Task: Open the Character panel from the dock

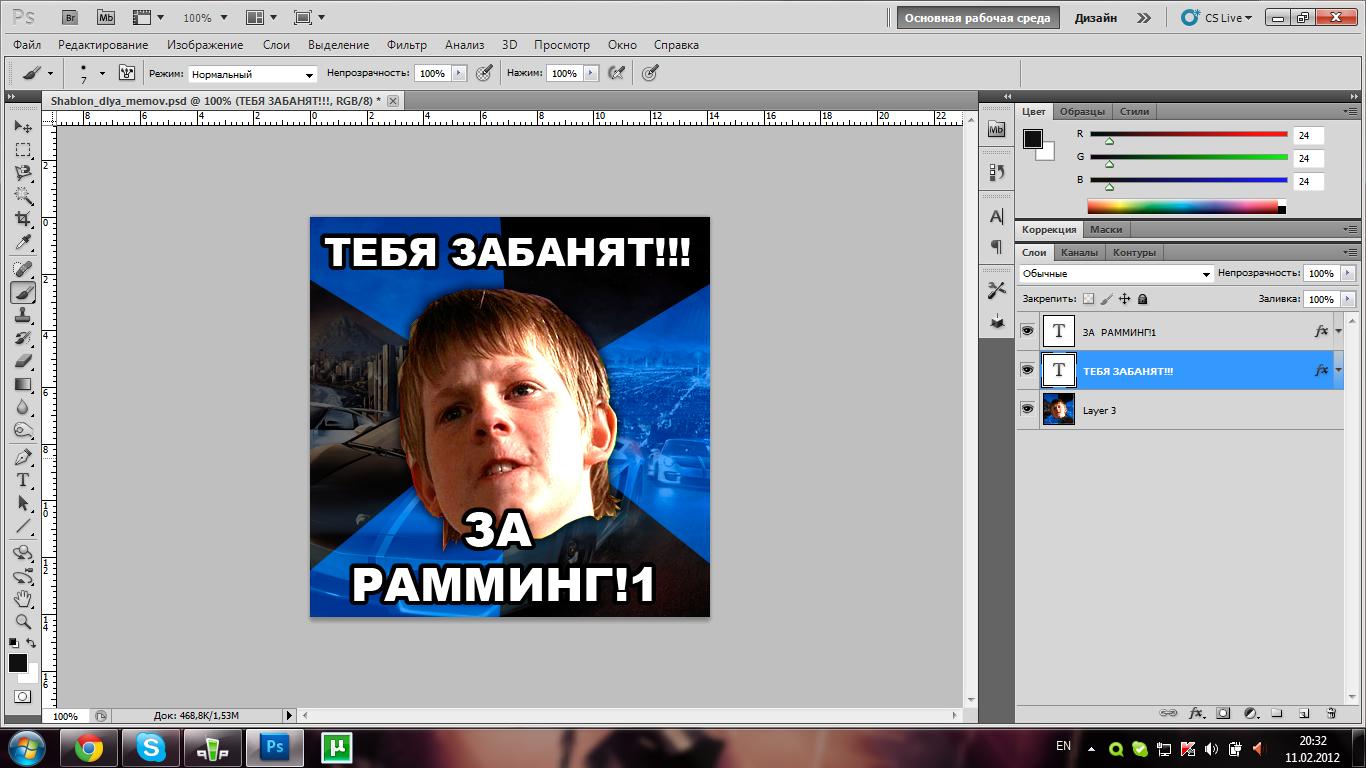Action: coord(996,217)
